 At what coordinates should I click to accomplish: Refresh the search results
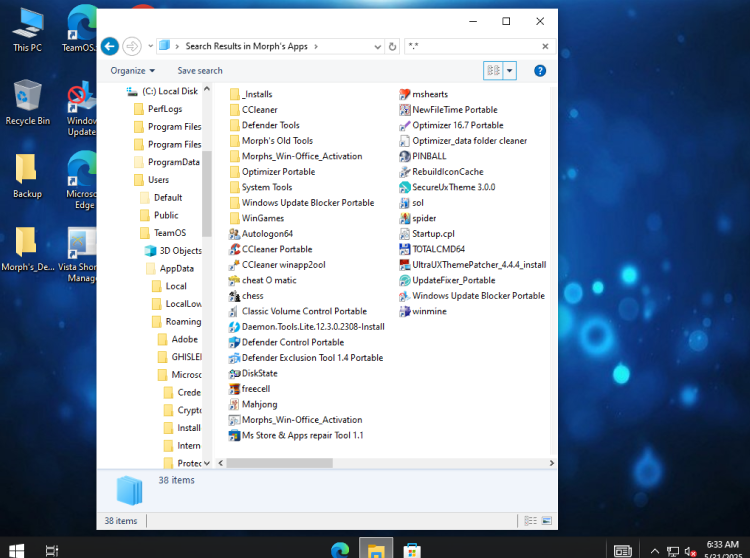pos(392,46)
